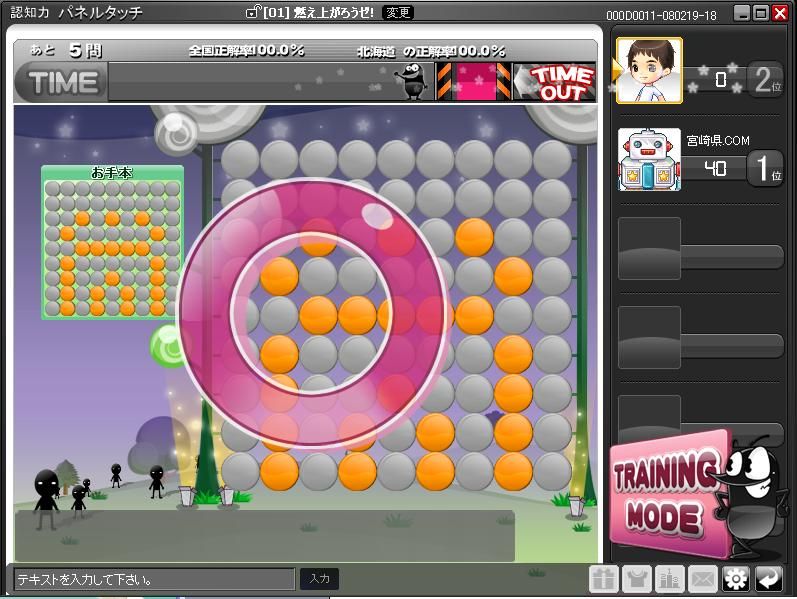
Task: Click the TRAINING MODE banner
Action: coord(670,493)
